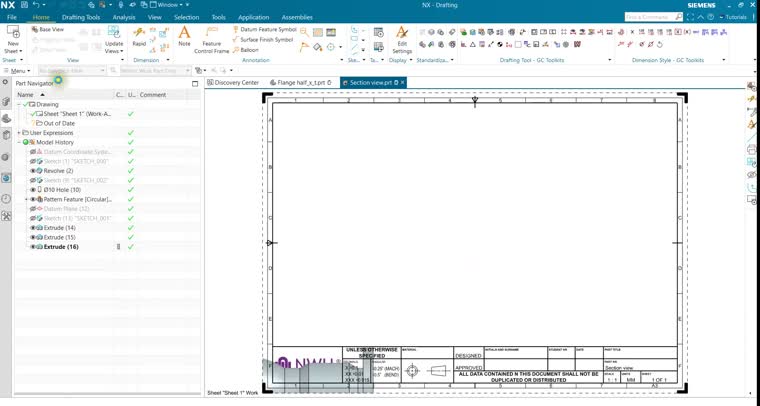
Task: Open the Menu dropdown
Action: pyautogui.click(x=17, y=71)
